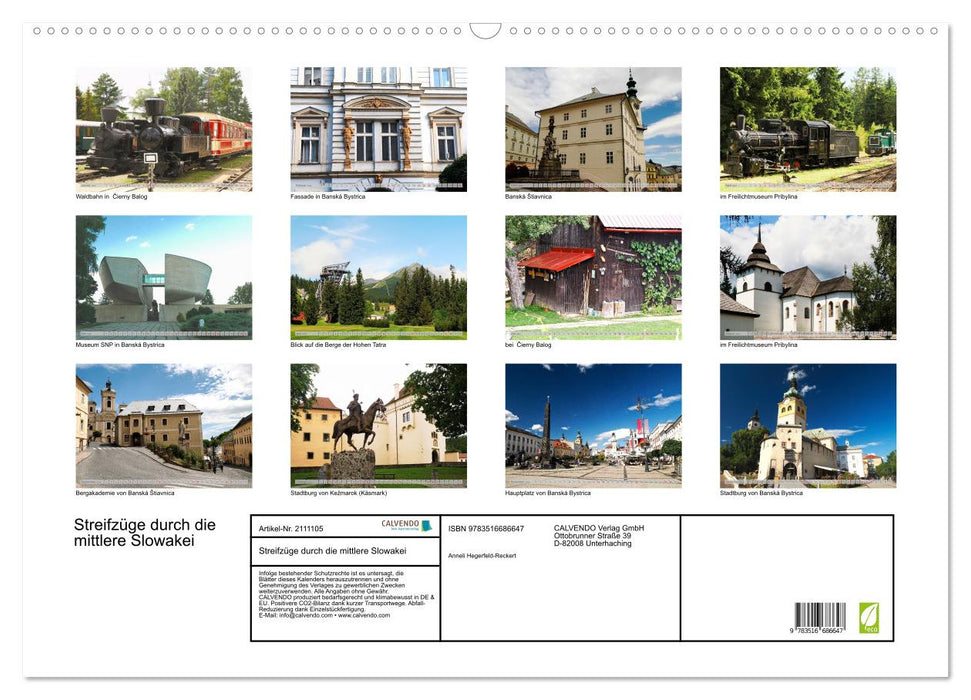Select the Fassade in Banská Bystrica photo
The width and height of the screenshot is (971, 700).
click(x=378, y=129)
